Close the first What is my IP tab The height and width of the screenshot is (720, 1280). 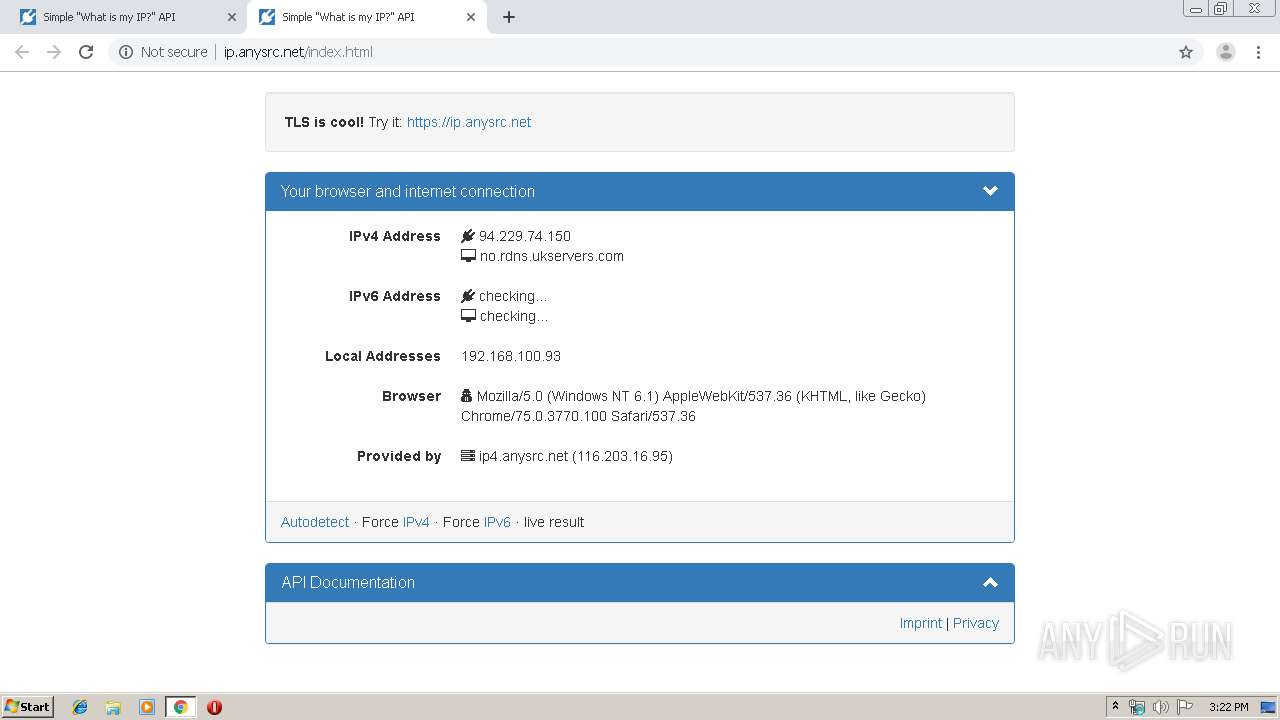tap(231, 17)
